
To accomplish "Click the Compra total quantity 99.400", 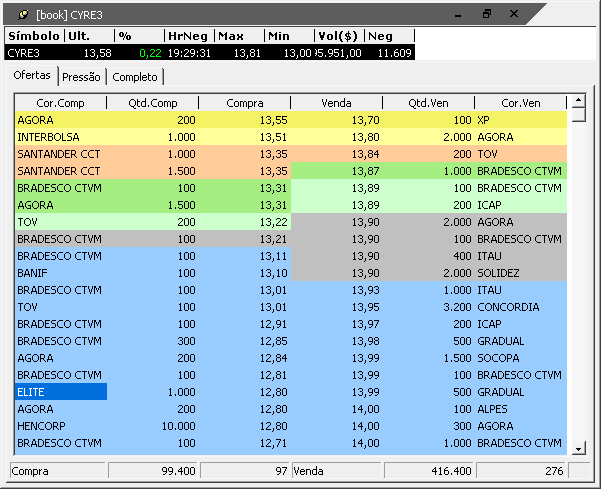I will [x=153, y=471].
